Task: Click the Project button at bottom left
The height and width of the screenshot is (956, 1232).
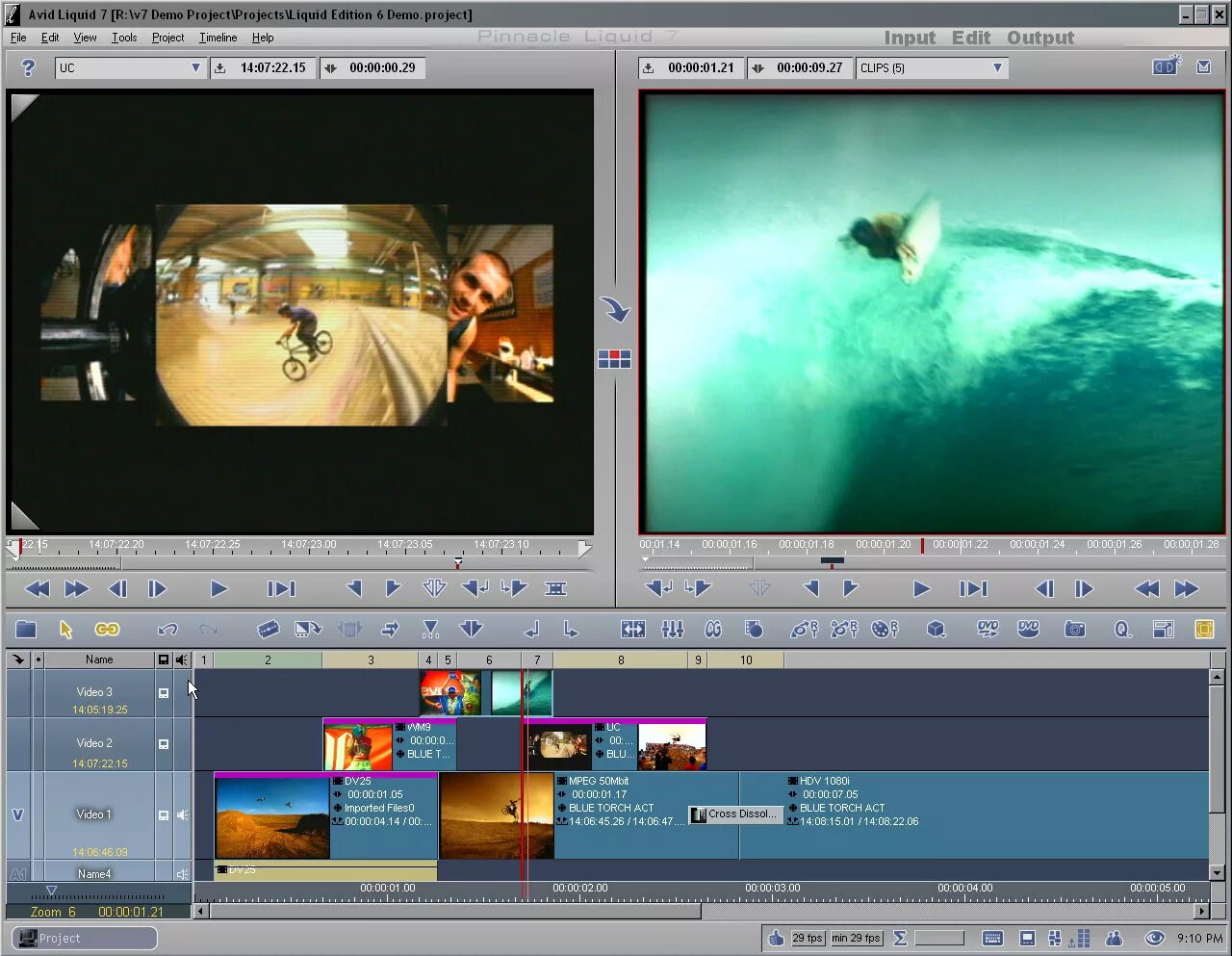Action: pos(85,938)
